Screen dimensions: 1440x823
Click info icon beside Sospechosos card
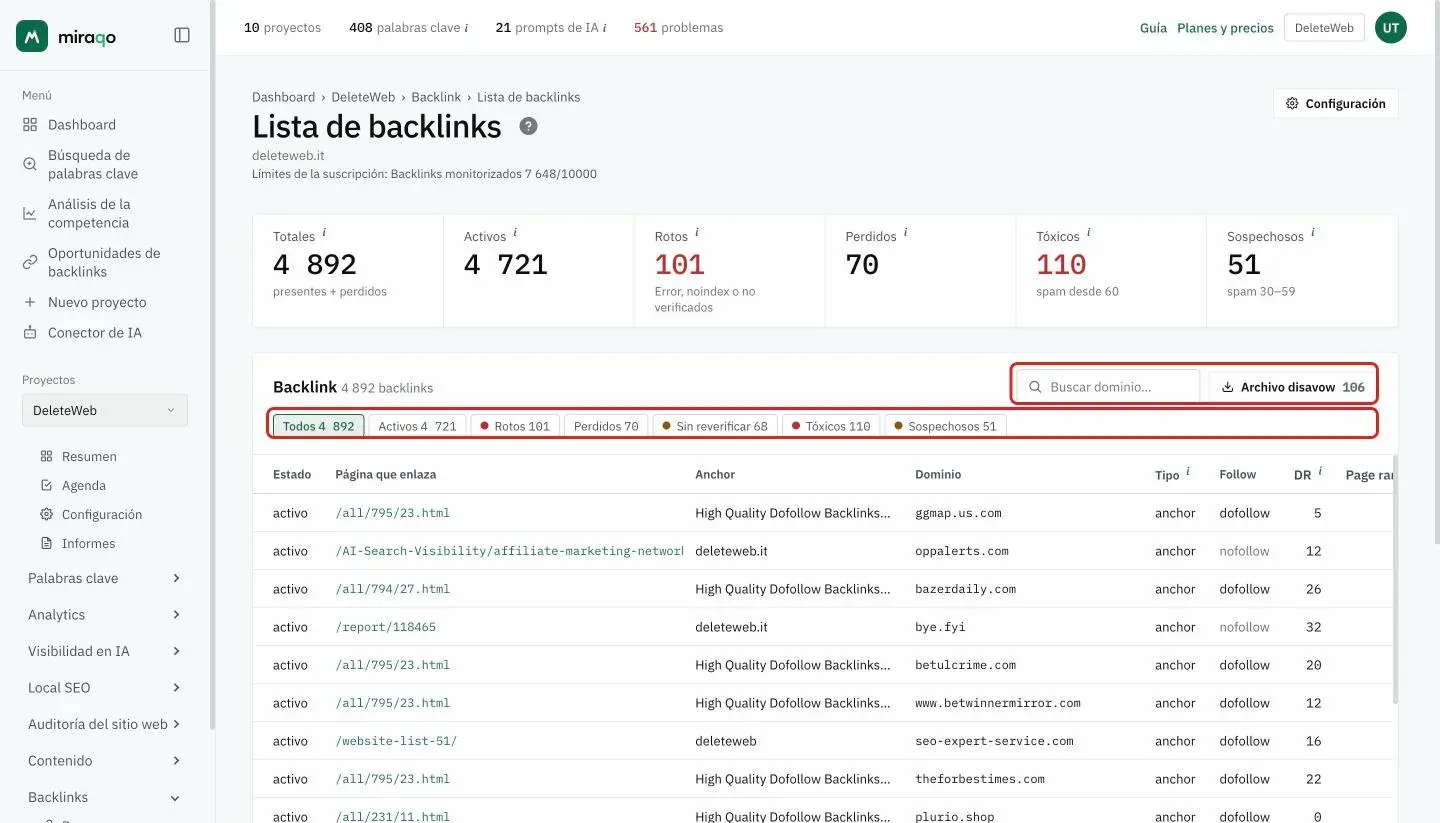(x=1313, y=233)
